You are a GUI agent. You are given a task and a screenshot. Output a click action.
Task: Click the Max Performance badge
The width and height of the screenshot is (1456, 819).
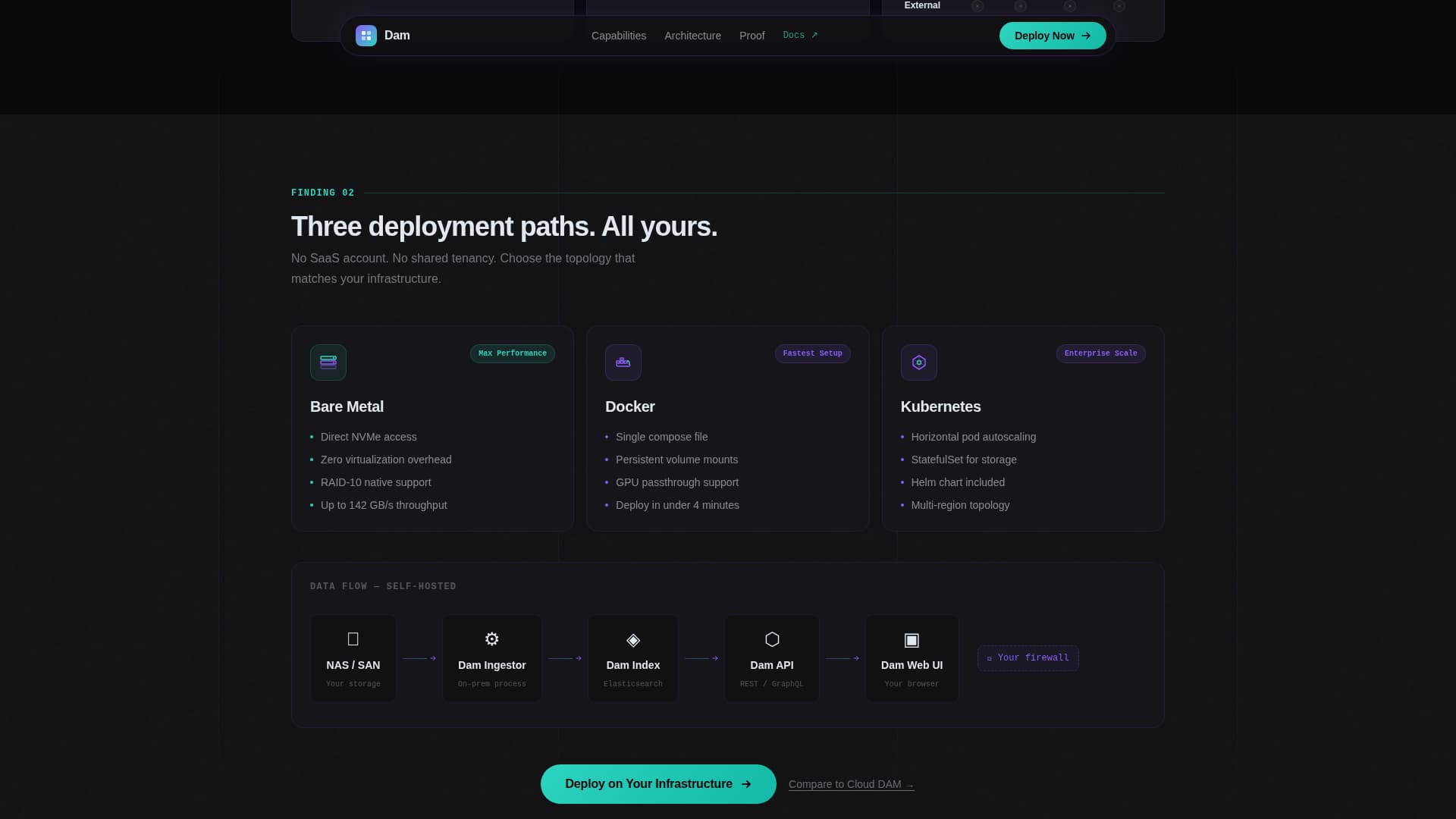coord(513,353)
